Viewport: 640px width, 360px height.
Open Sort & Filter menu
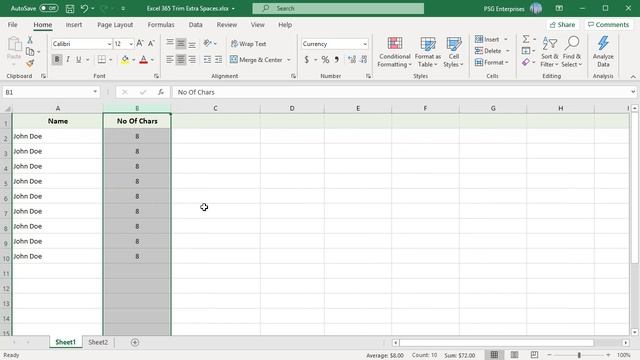[x=549, y=52]
